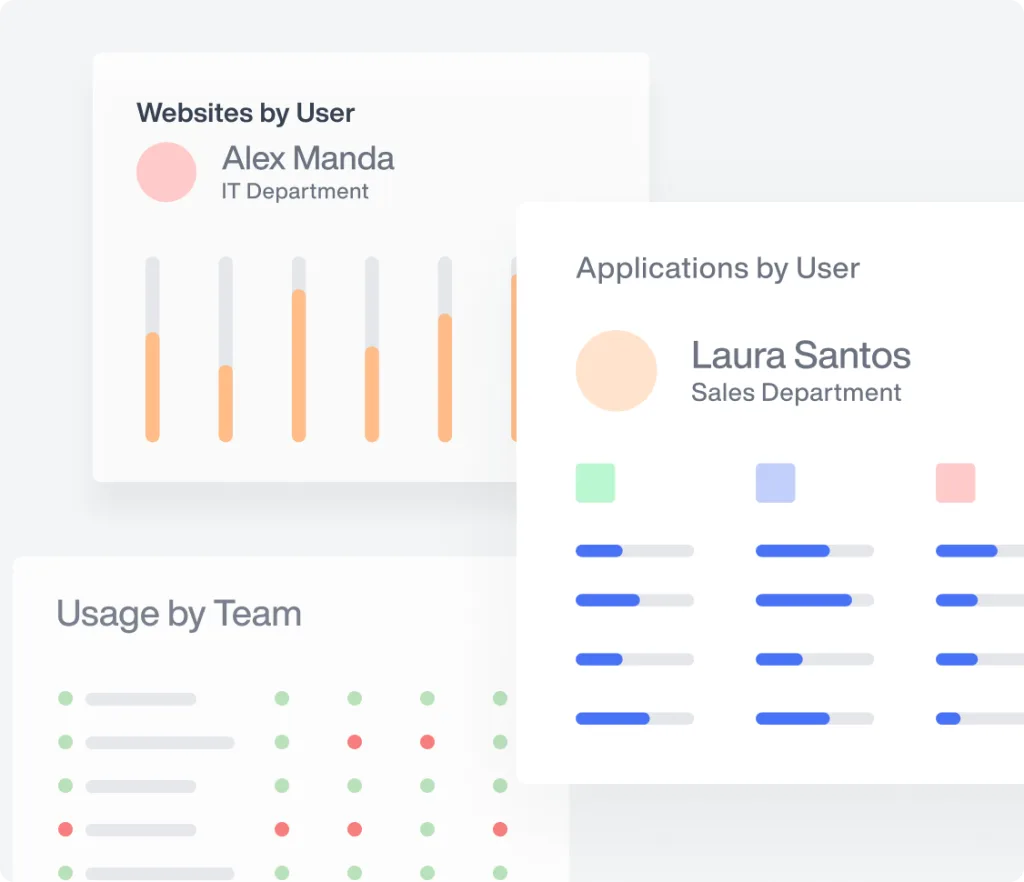Click the second team row's gray label placeholder
The image size is (1024, 882).
click(159, 742)
